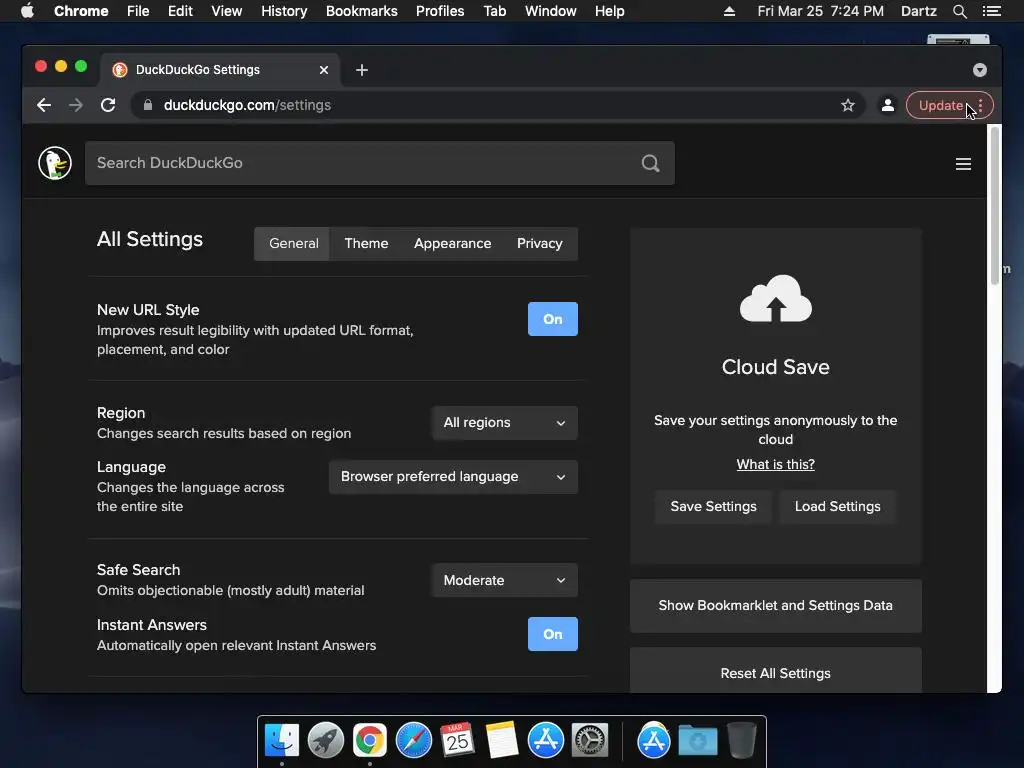Open Launchpad from the dock
This screenshot has width=1024, height=768.
pos(325,741)
